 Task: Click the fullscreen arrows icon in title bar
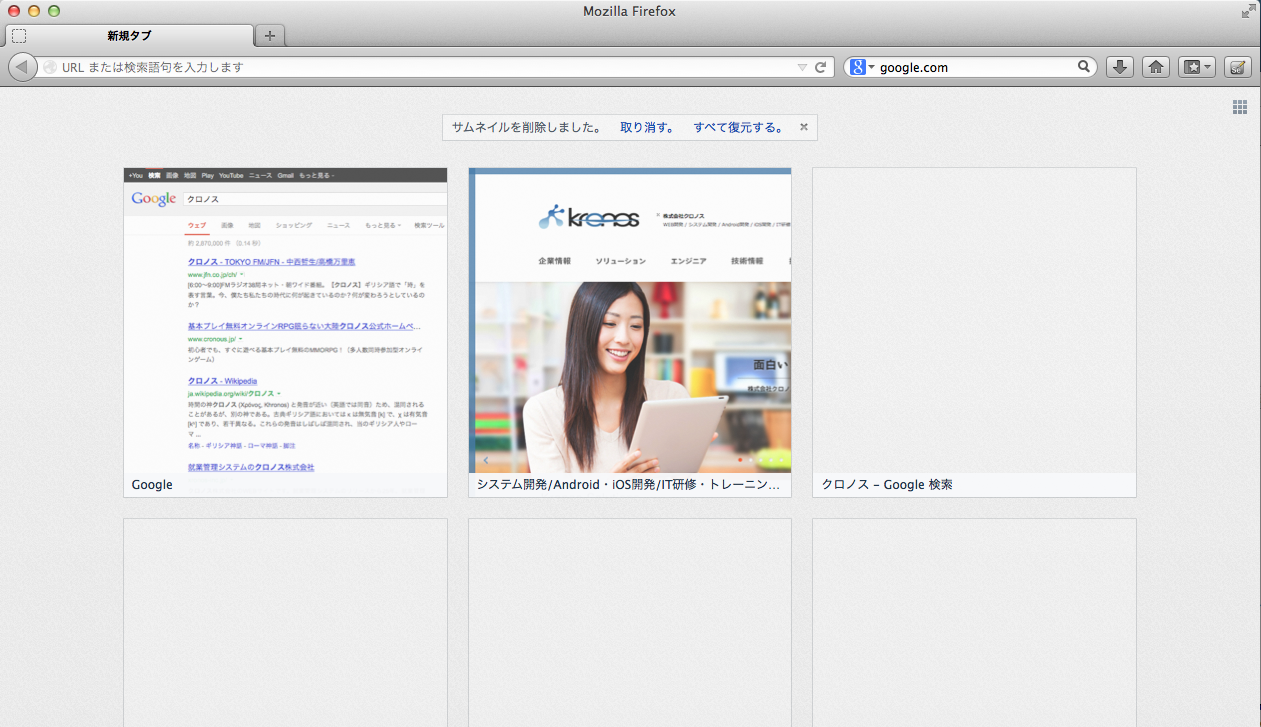(x=1248, y=11)
